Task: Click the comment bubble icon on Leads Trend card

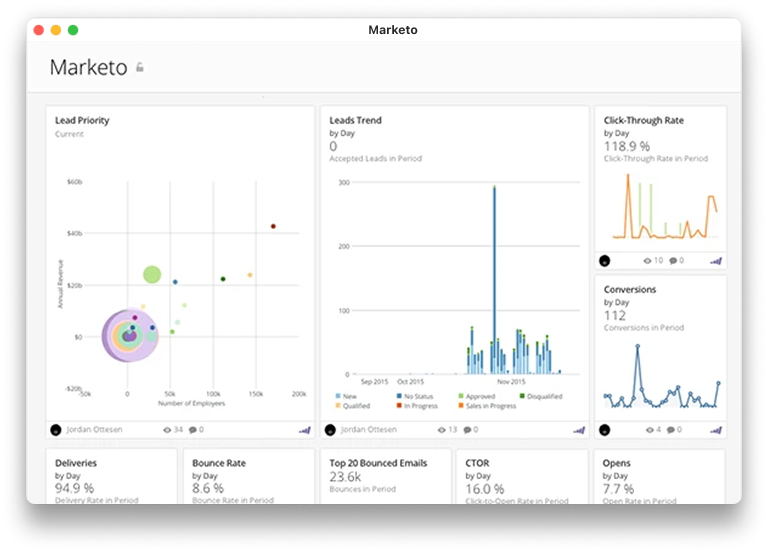Action: click(x=467, y=430)
